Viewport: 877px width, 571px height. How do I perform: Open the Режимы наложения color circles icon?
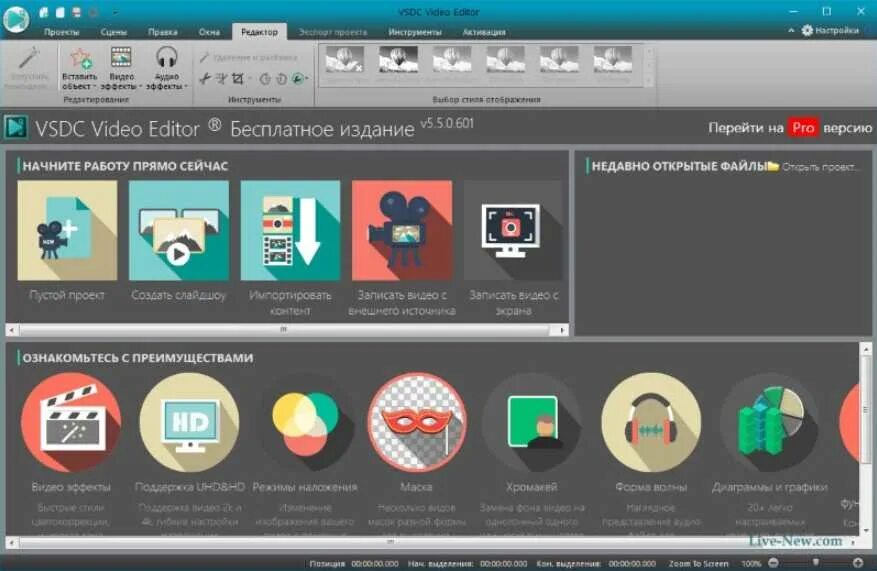click(x=305, y=422)
